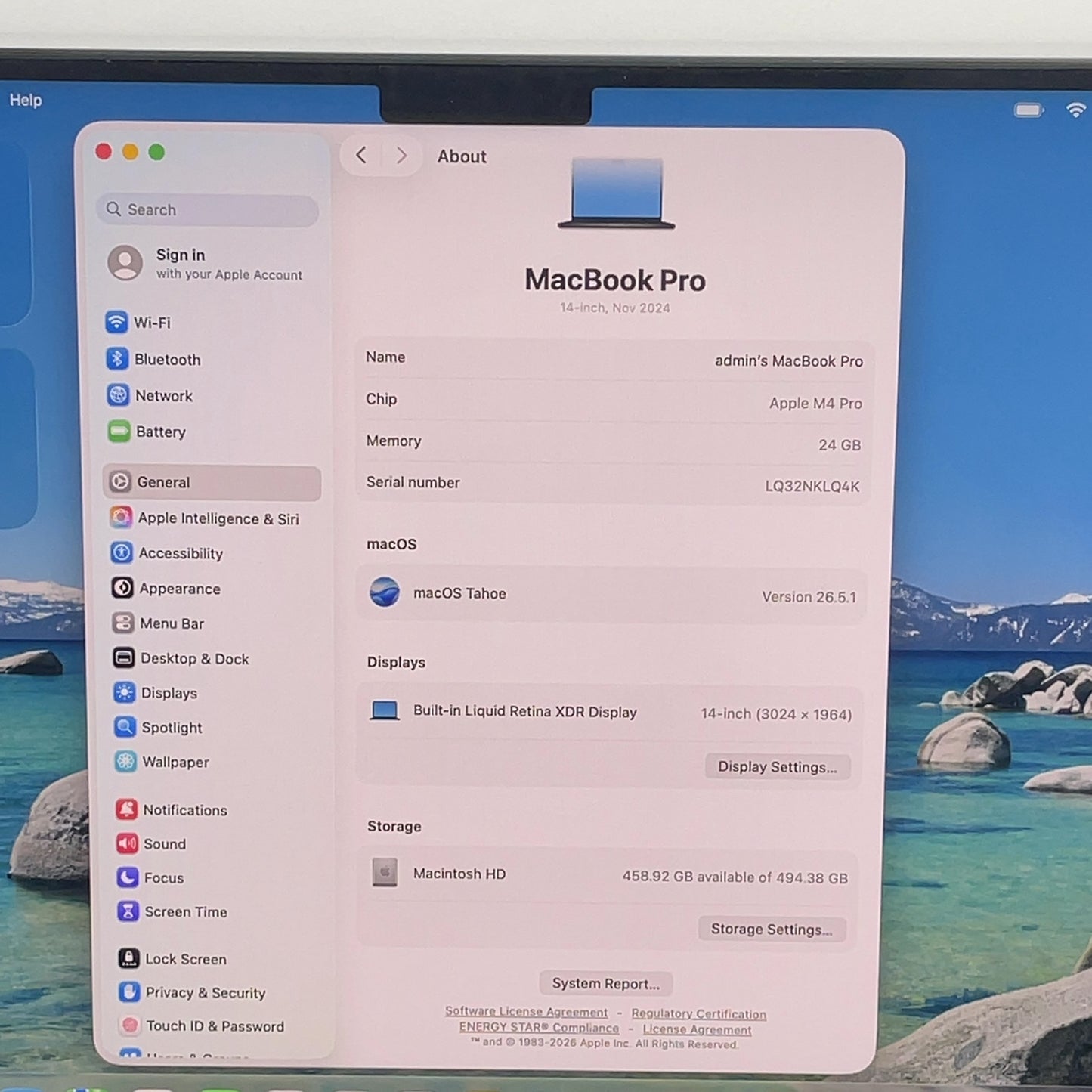Click the Displays section heading in About pane
The height and width of the screenshot is (1092, 1092).
[396, 662]
